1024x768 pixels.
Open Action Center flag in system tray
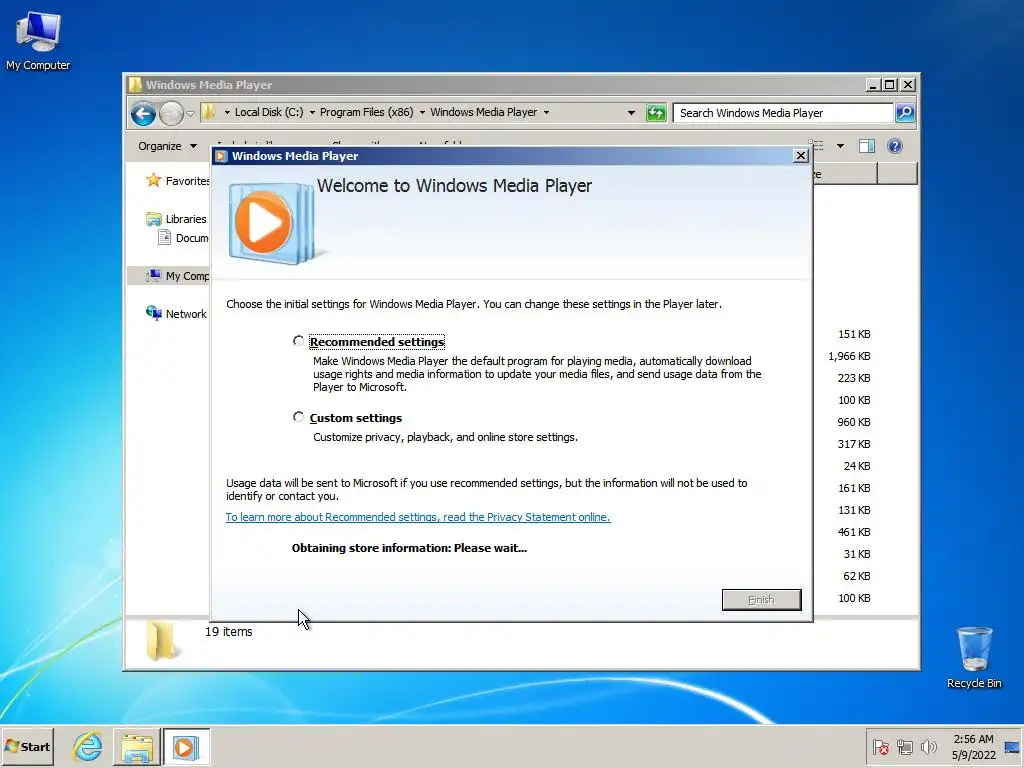click(880, 747)
